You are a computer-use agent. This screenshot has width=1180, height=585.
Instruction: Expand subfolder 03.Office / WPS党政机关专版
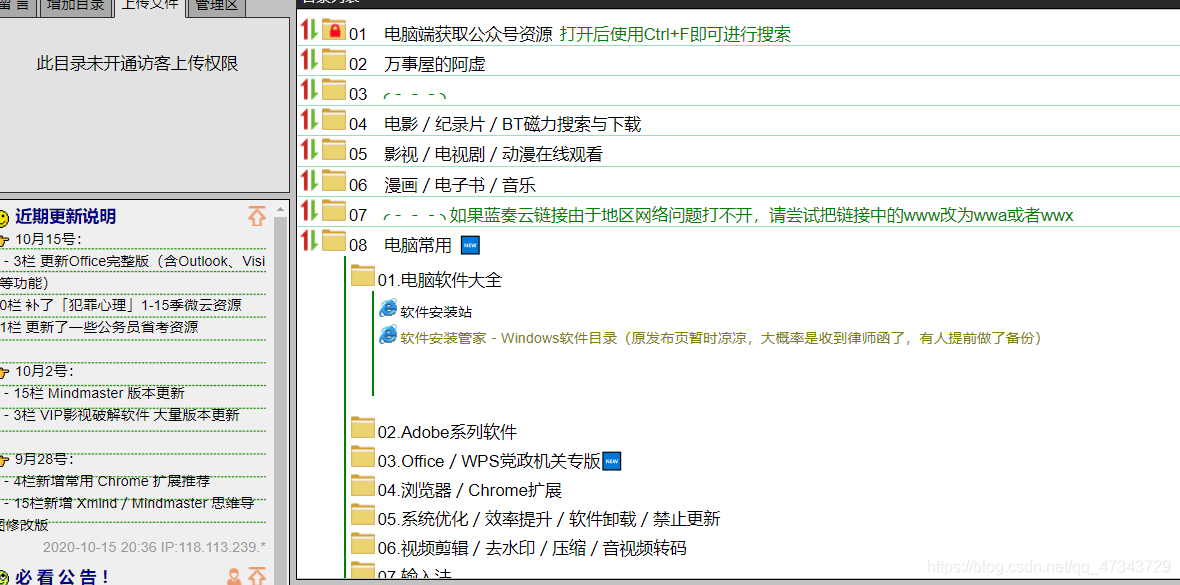[489, 461]
